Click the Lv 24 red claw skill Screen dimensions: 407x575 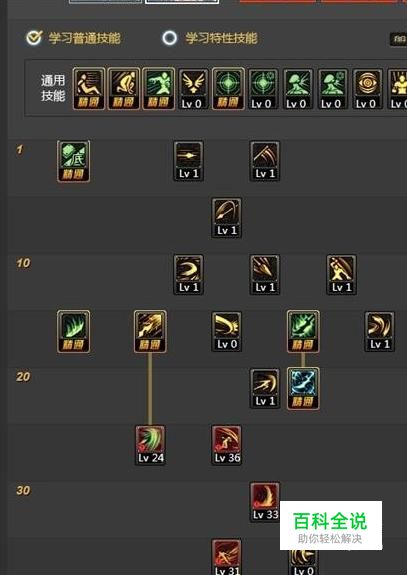coord(150,445)
